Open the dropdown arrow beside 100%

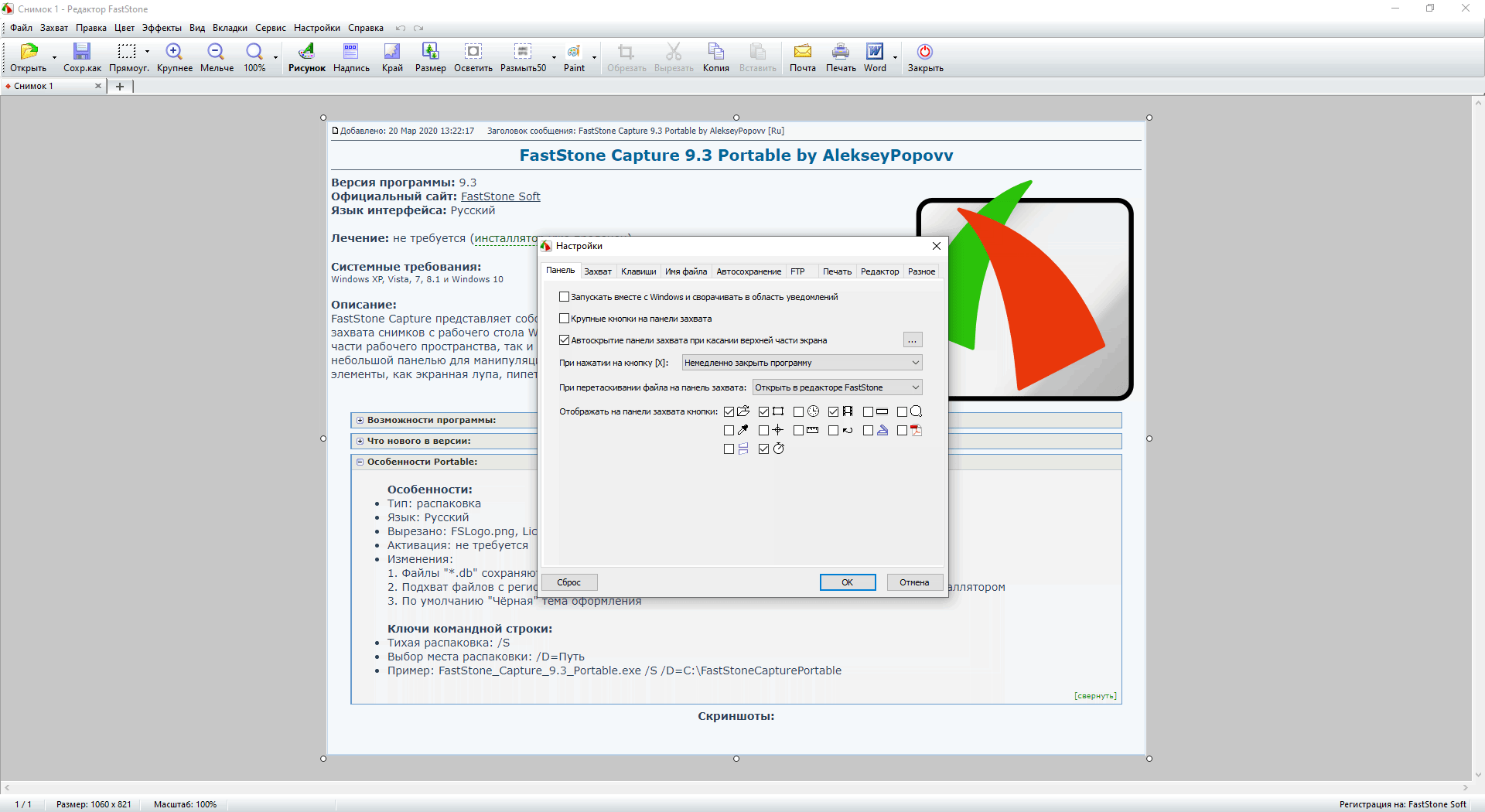point(275,57)
